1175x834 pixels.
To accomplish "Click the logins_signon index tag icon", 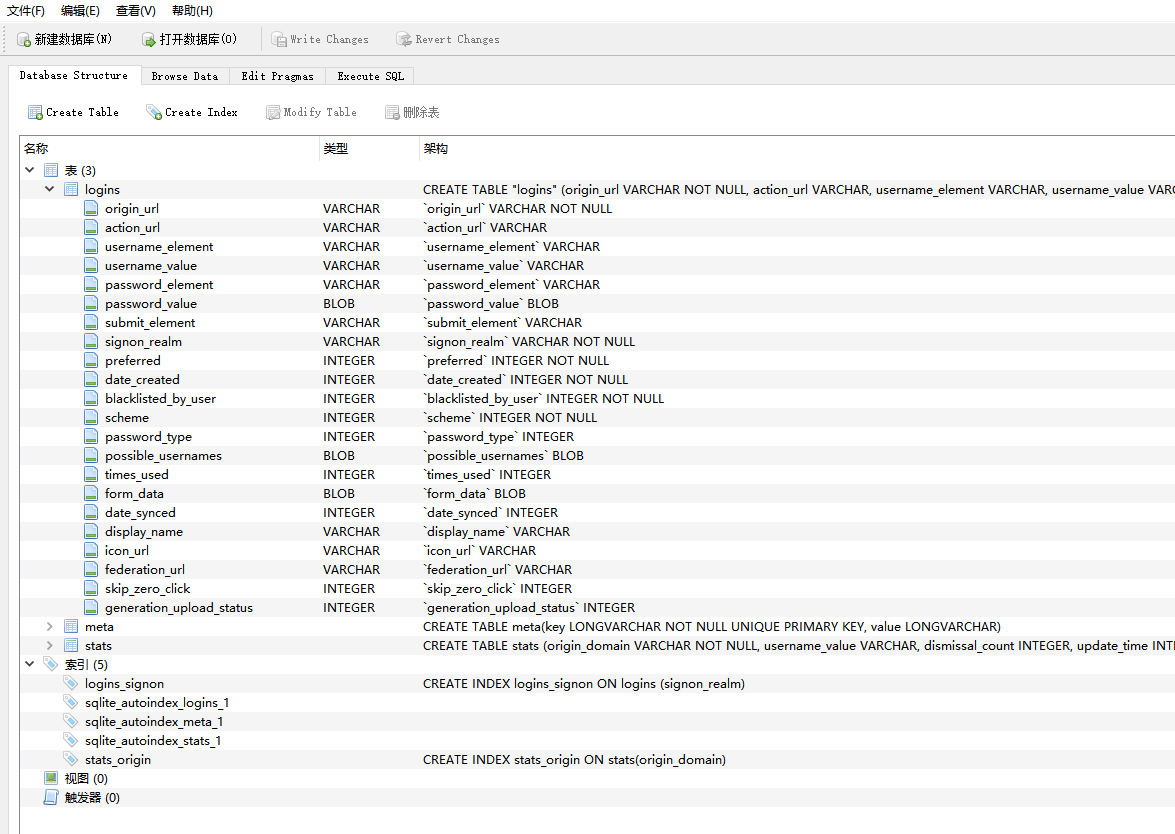I will pos(71,683).
